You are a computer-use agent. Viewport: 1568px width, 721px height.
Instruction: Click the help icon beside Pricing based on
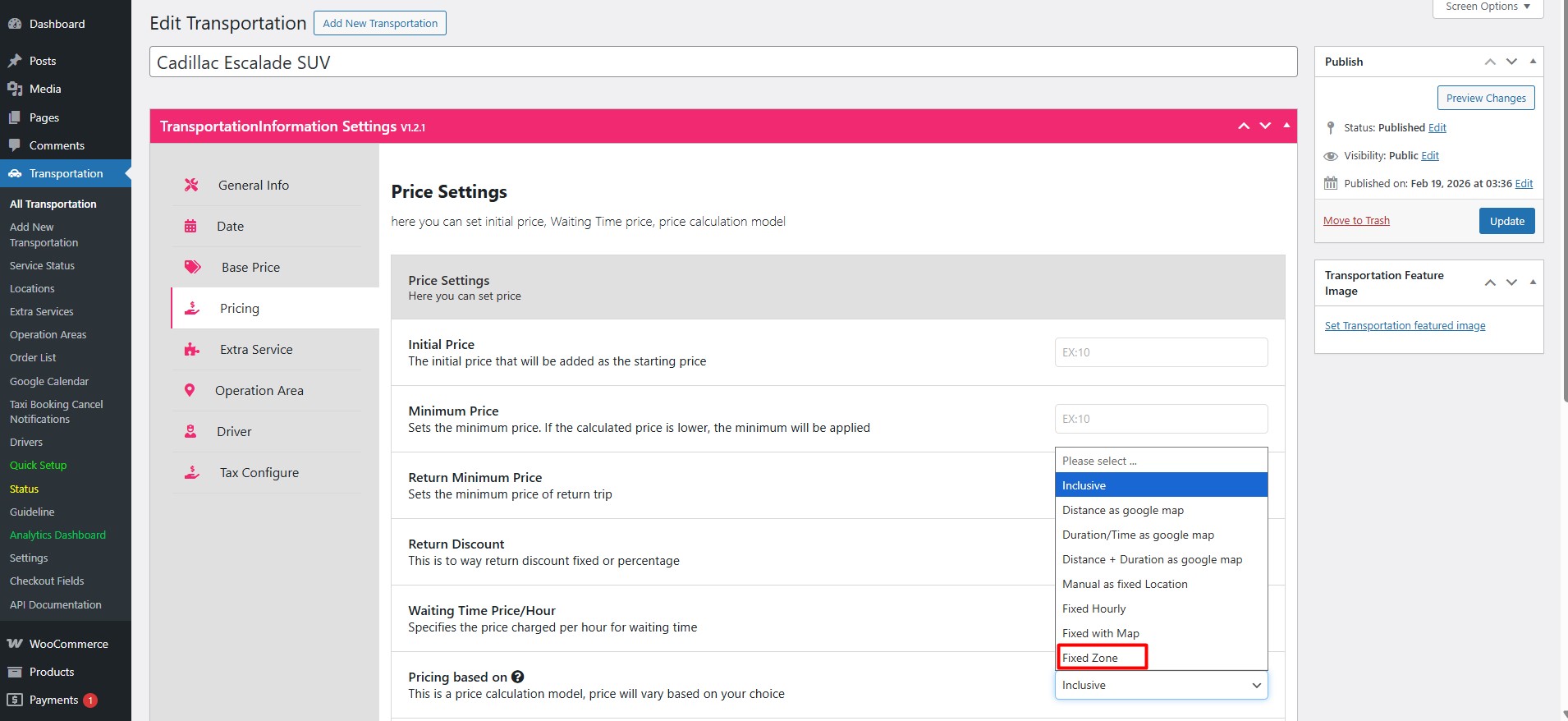[517, 677]
